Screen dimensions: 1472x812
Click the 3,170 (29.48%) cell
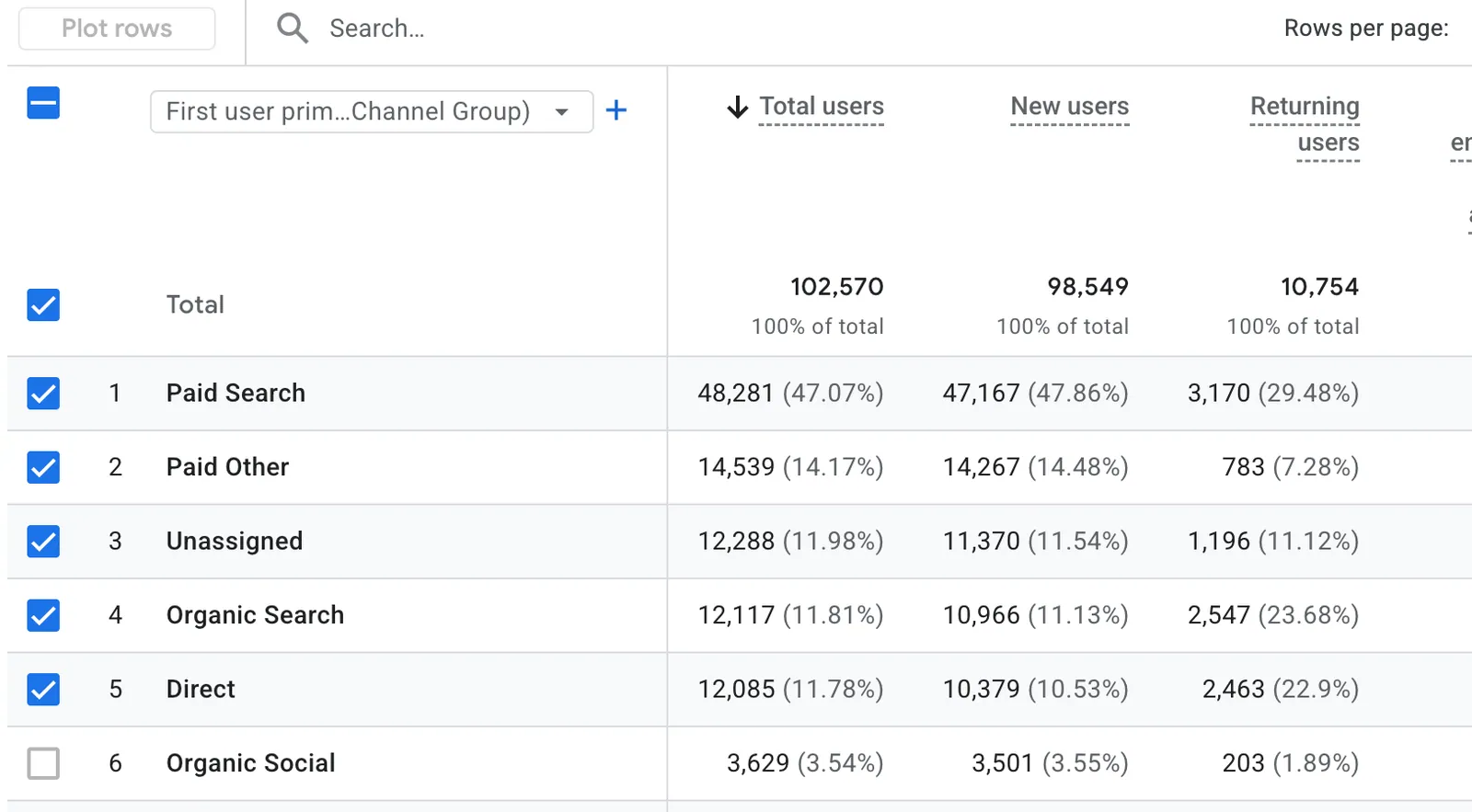tap(1273, 393)
